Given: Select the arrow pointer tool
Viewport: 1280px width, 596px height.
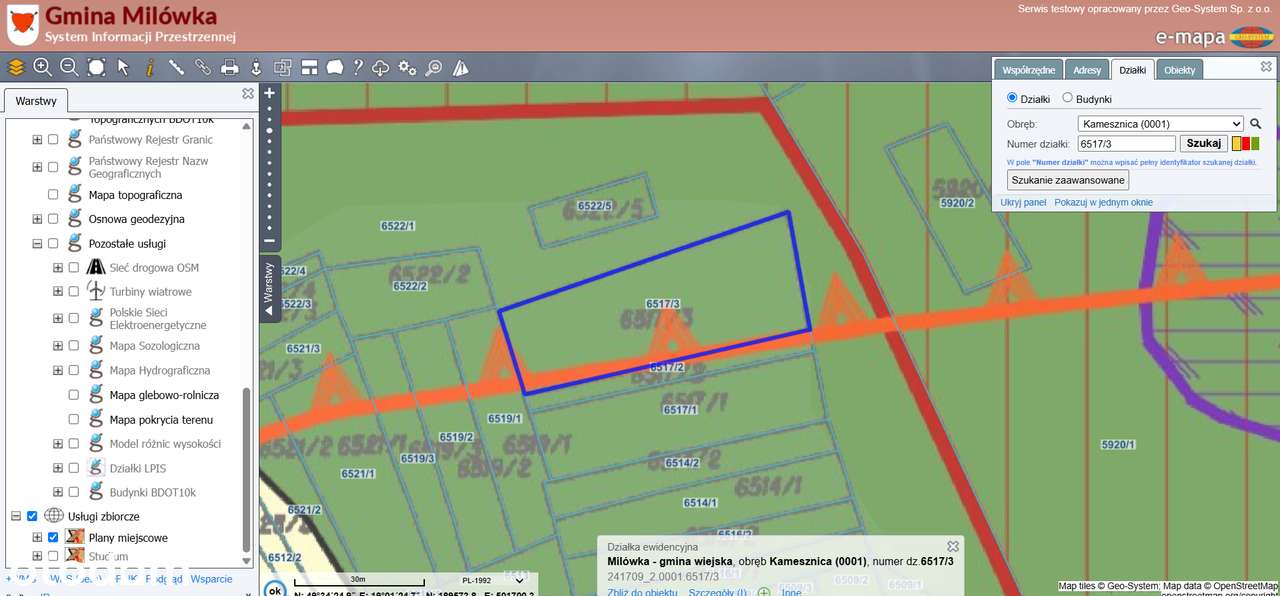Looking at the screenshot, I should pyautogui.click(x=123, y=67).
